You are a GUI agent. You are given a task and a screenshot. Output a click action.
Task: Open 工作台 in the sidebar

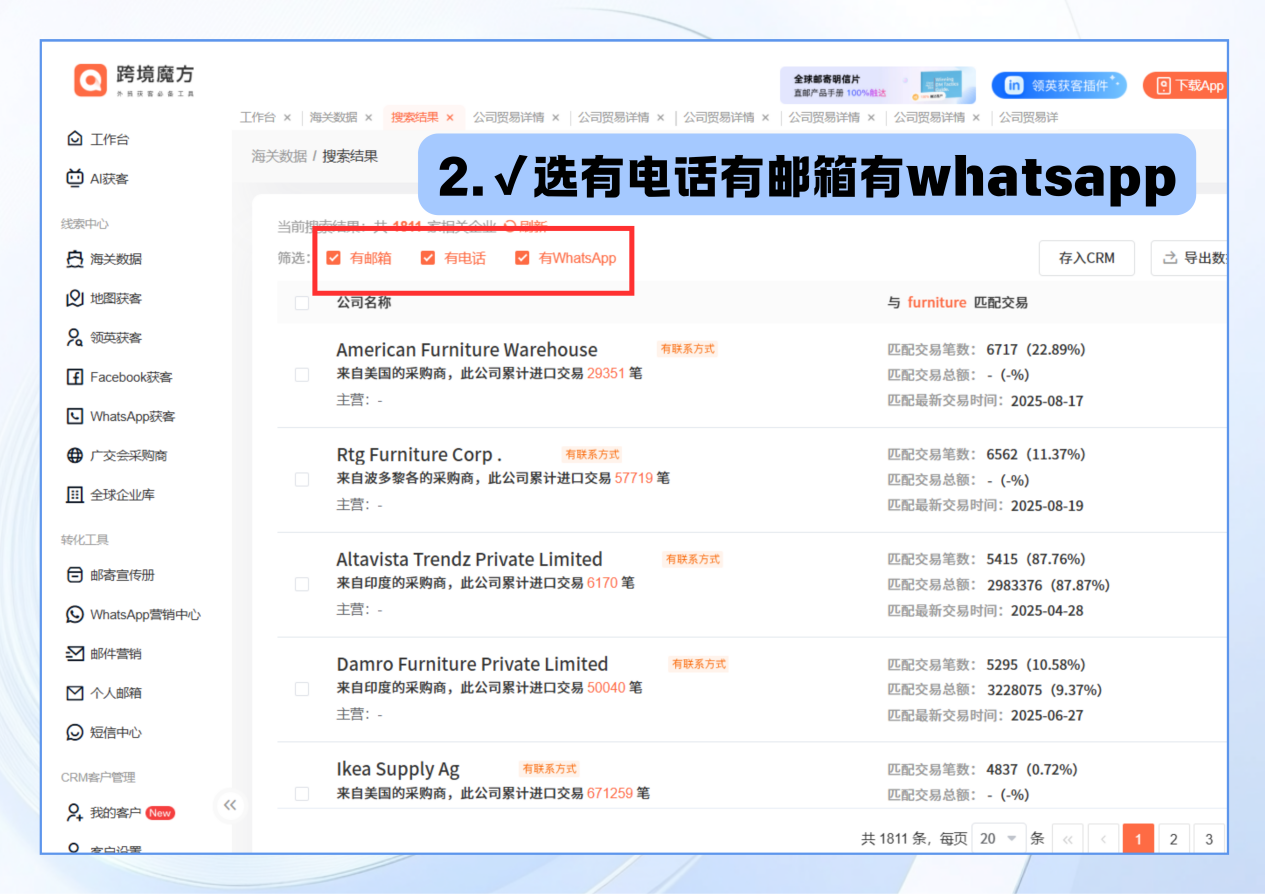click(98, 139)
